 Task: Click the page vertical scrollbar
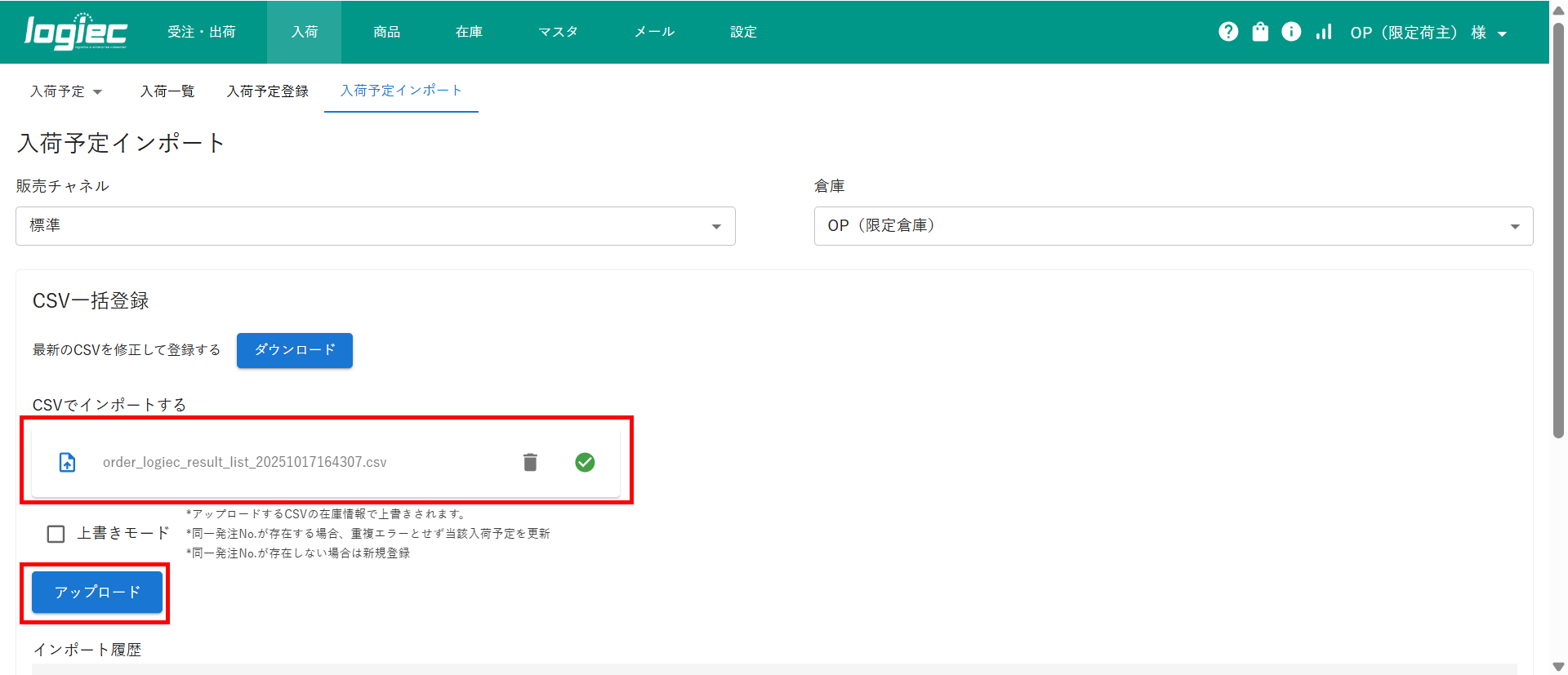tap(1558, 229)
